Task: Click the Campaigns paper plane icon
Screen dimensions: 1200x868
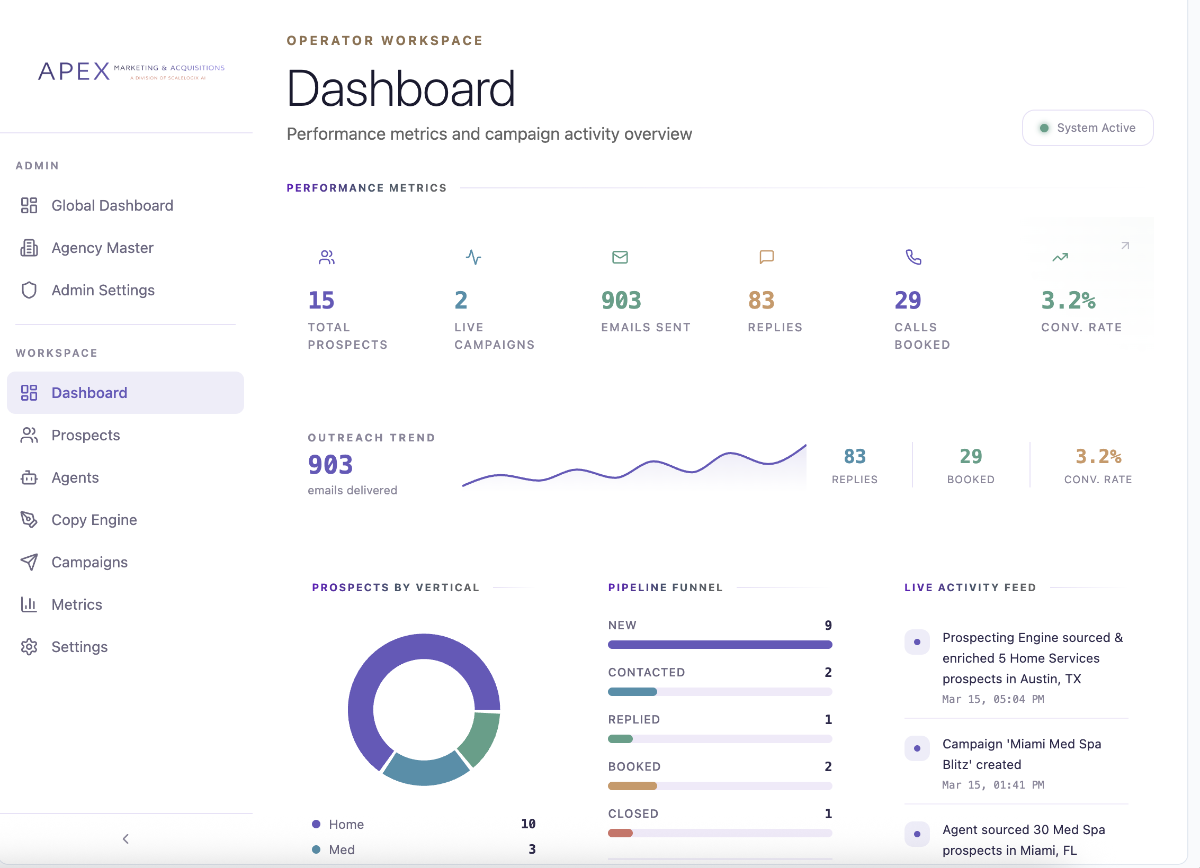Action: (x=27, y=562)
